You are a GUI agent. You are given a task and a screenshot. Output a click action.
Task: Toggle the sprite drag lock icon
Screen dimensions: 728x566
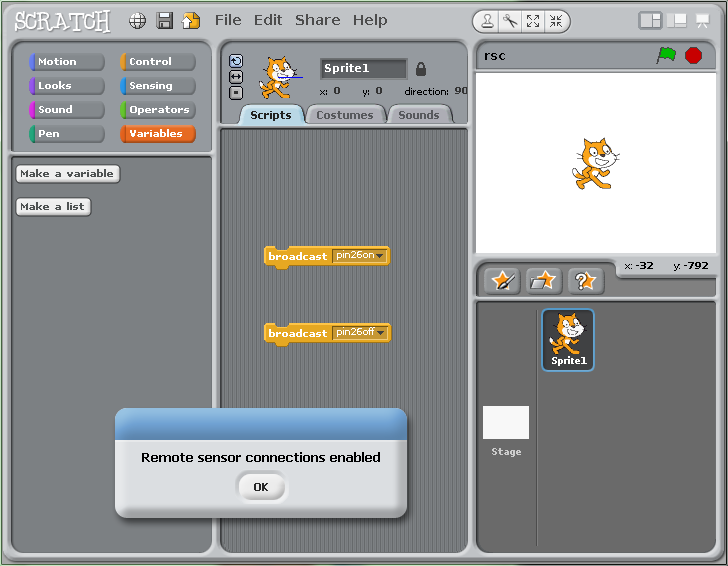[421, 69]
